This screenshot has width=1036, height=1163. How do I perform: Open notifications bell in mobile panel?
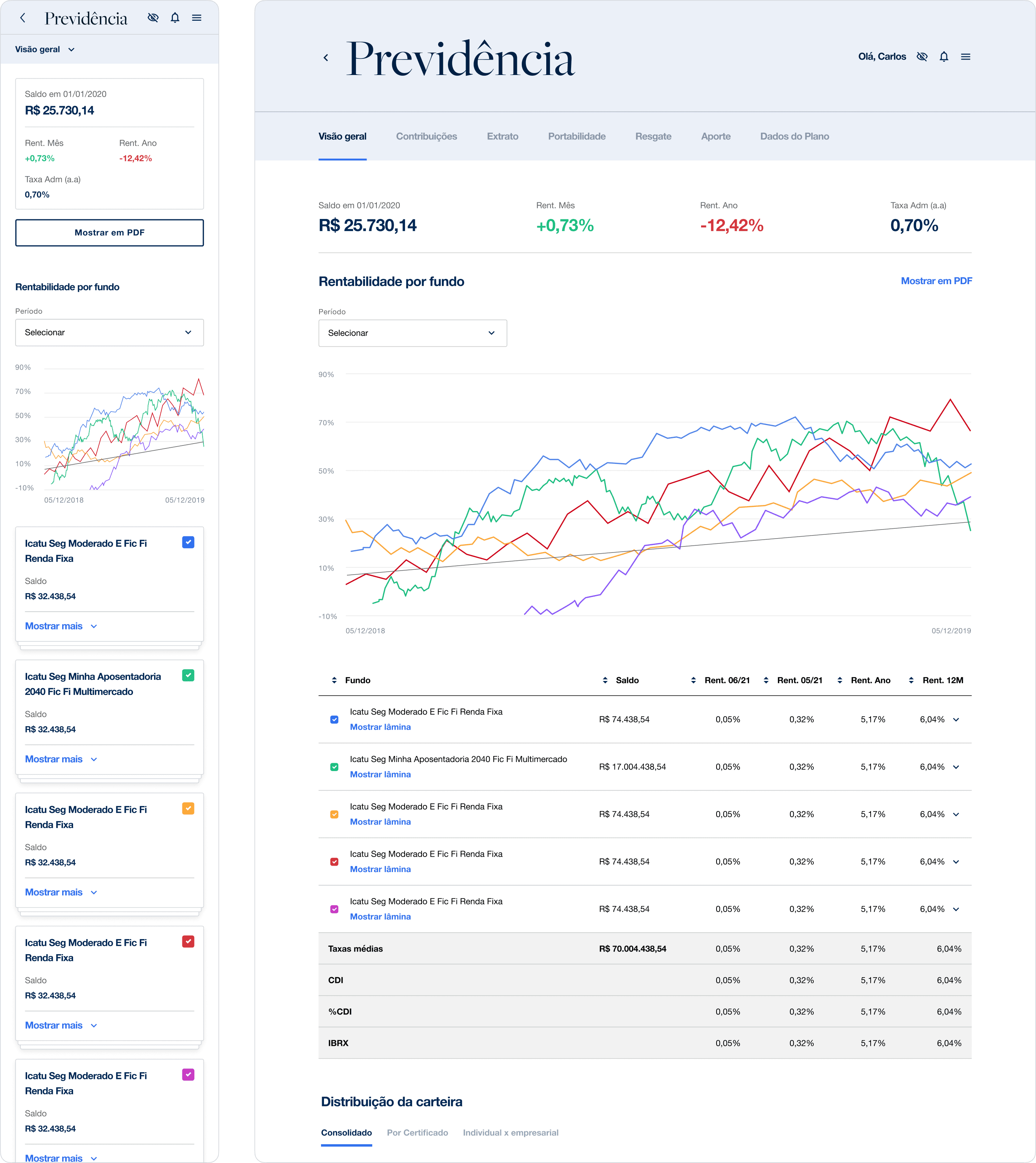click(175, 18)
